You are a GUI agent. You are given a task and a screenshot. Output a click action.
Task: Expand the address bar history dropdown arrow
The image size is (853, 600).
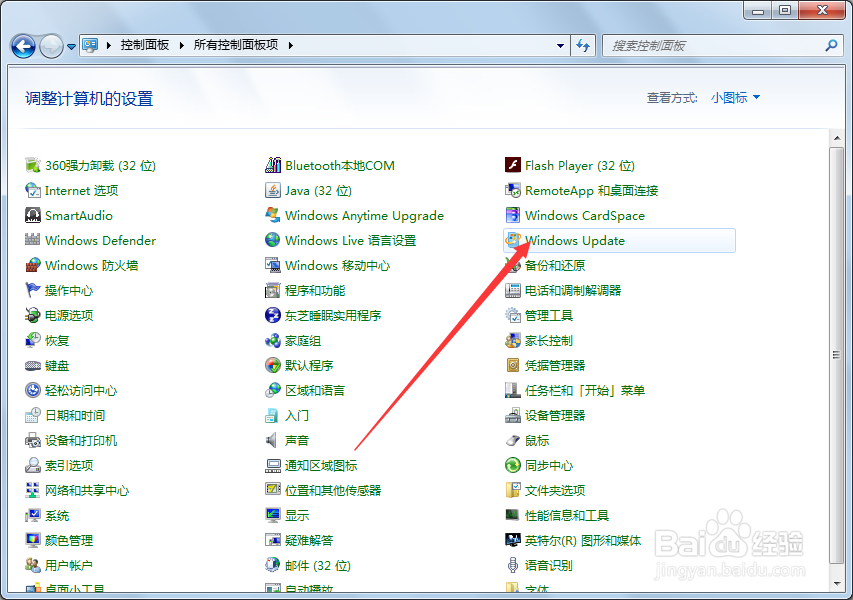[x=560, y=46]
